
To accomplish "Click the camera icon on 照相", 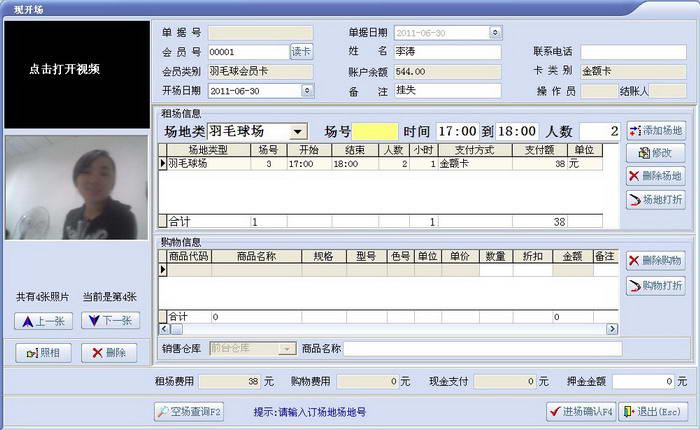I will pos(32,354).
